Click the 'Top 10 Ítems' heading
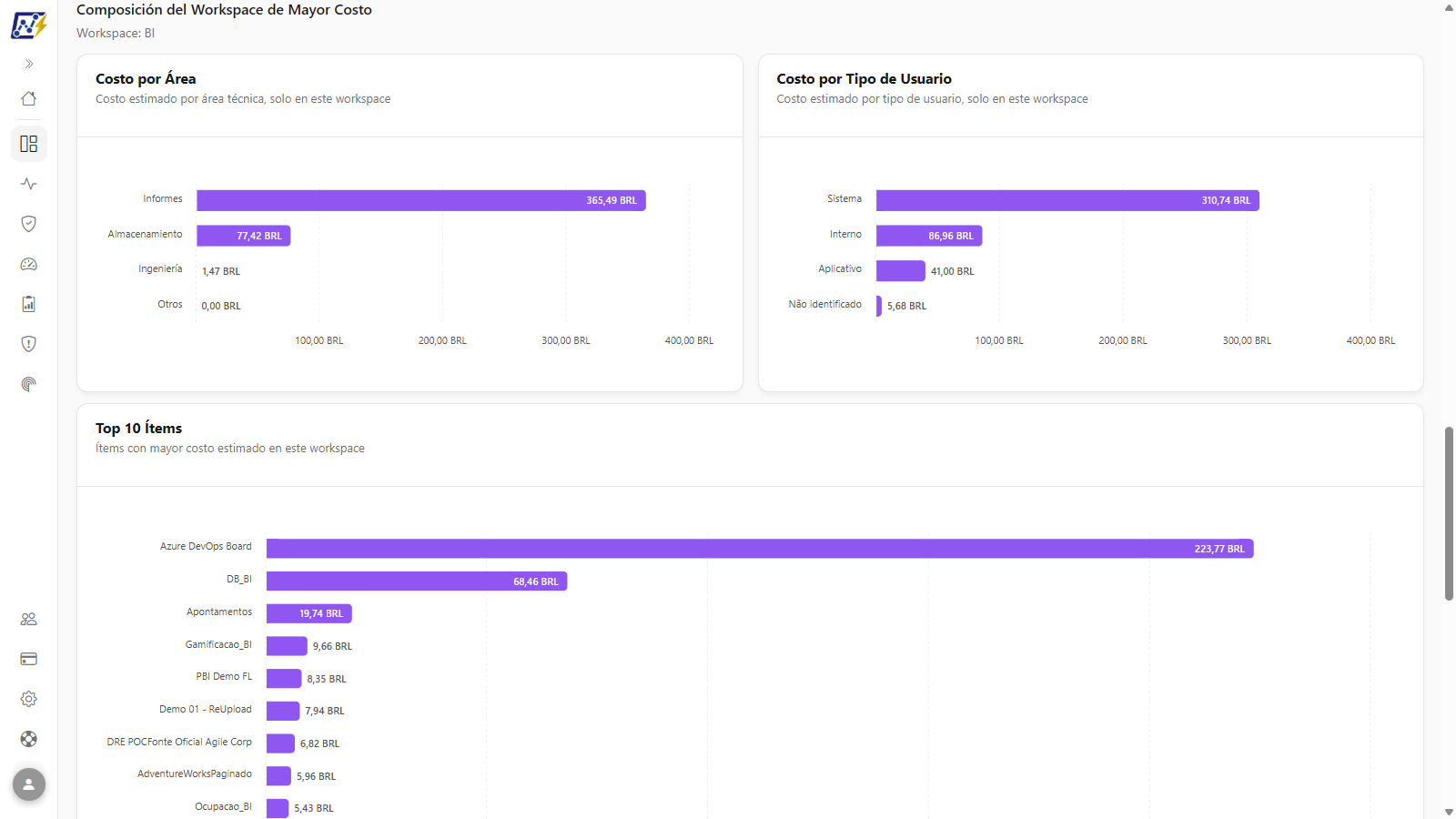 (x=138, y=429)
